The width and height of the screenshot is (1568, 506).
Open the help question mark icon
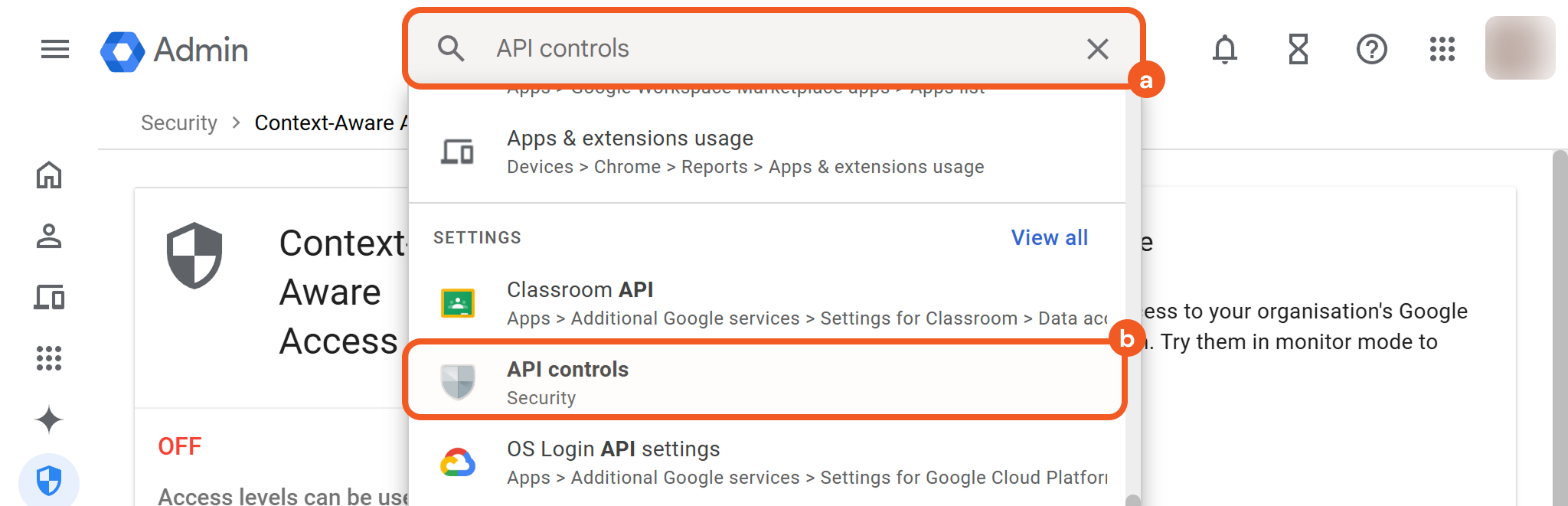click(1371, 50)
